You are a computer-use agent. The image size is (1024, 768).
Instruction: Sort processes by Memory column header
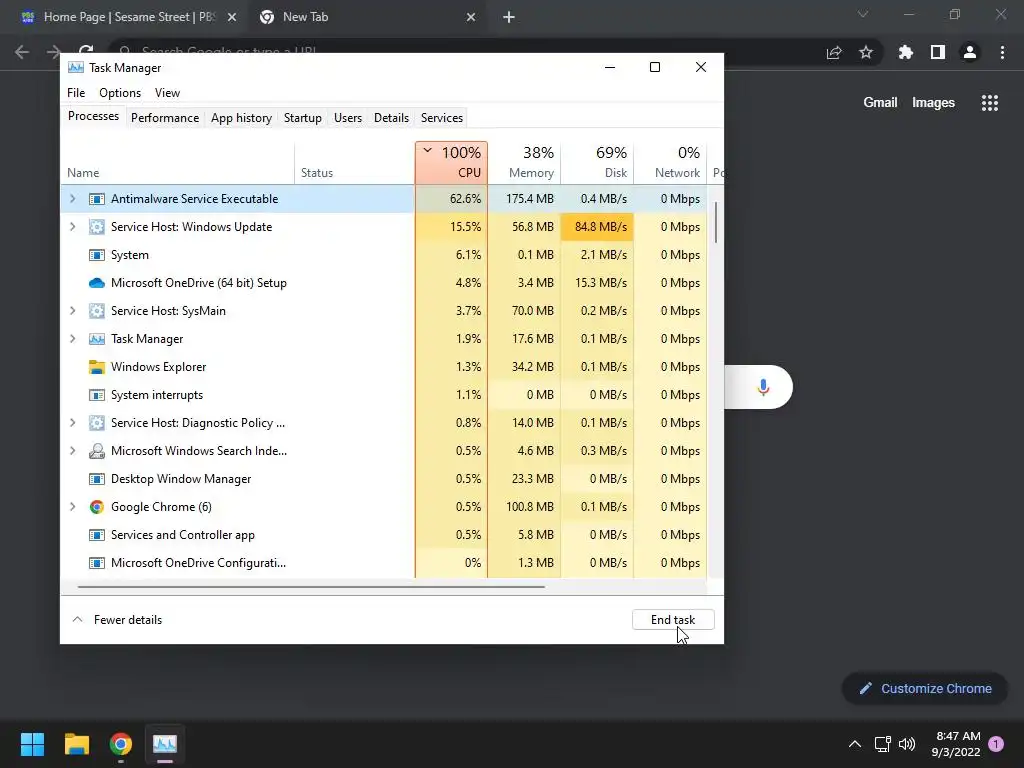click(524, 163)
